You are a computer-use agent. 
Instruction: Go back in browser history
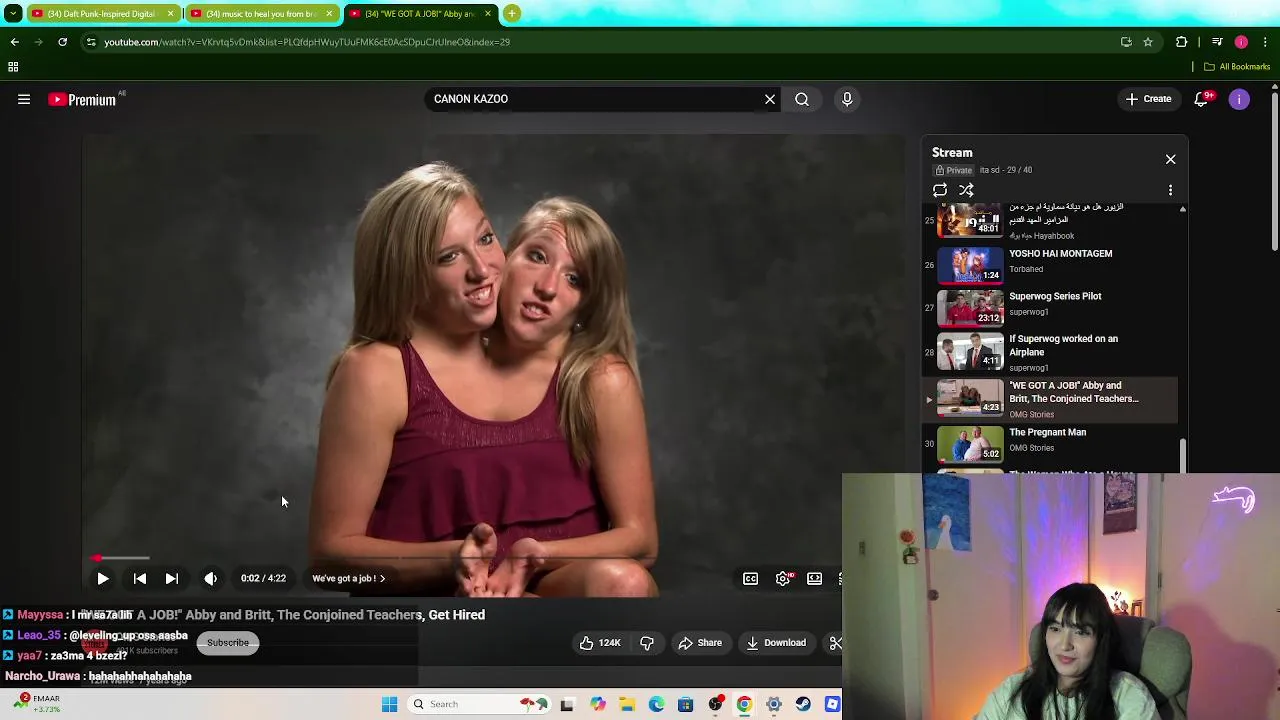(x=15, y=42)
